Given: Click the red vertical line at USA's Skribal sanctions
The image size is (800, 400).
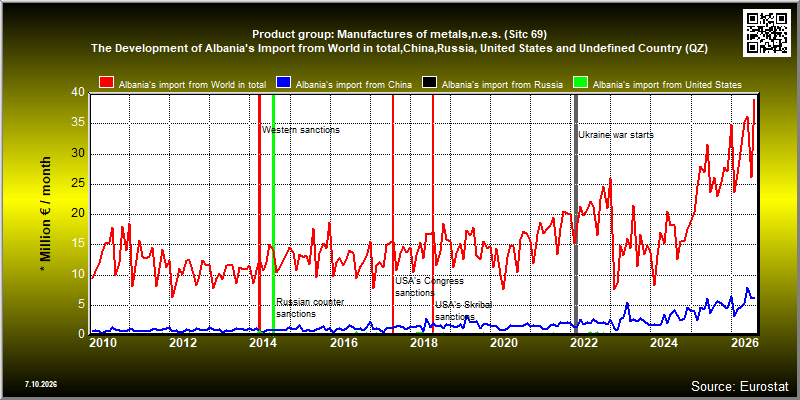Looking at the screenshot, I should click(433, 213).
